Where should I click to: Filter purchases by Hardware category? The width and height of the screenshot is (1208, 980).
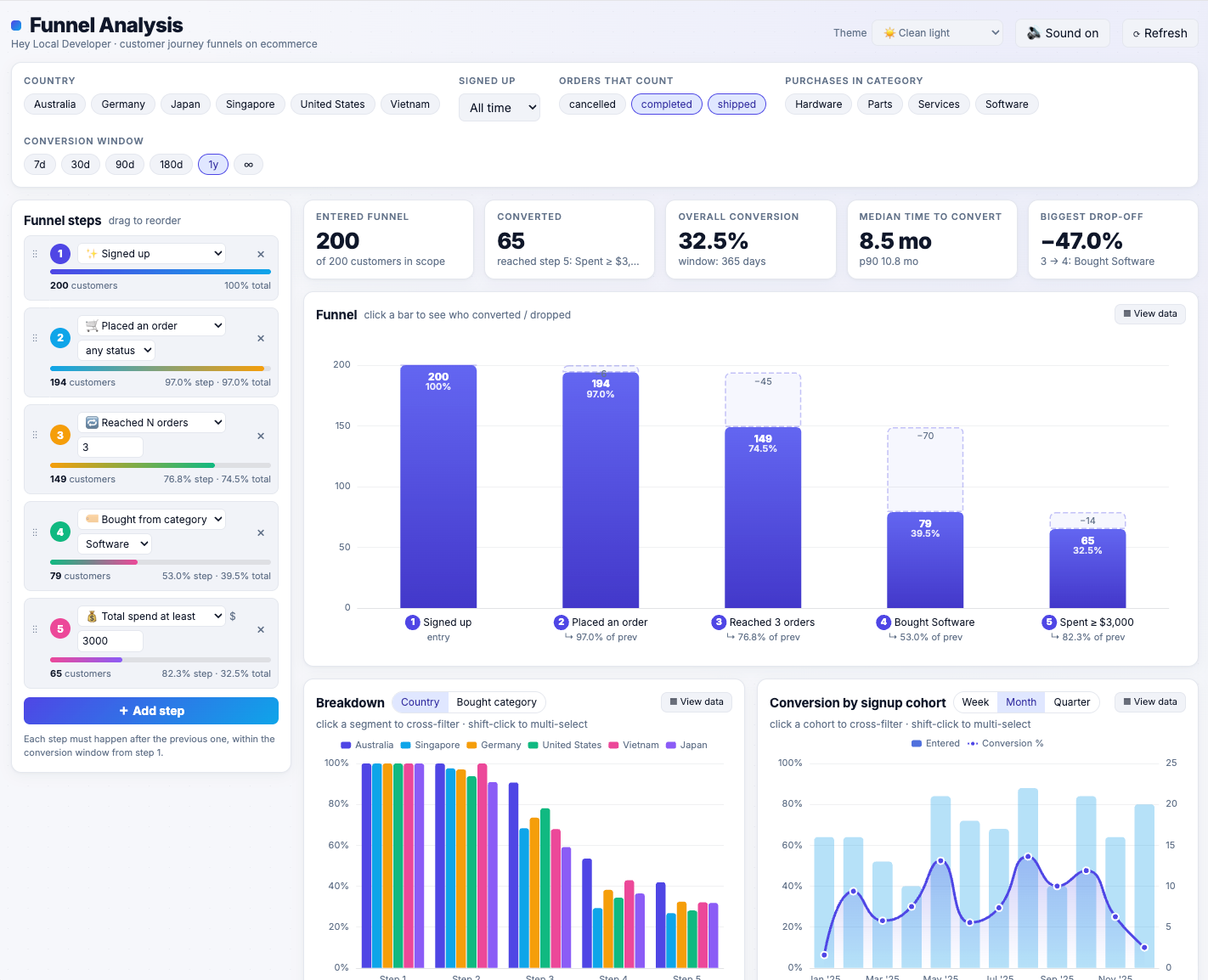(x=819, y=104)
